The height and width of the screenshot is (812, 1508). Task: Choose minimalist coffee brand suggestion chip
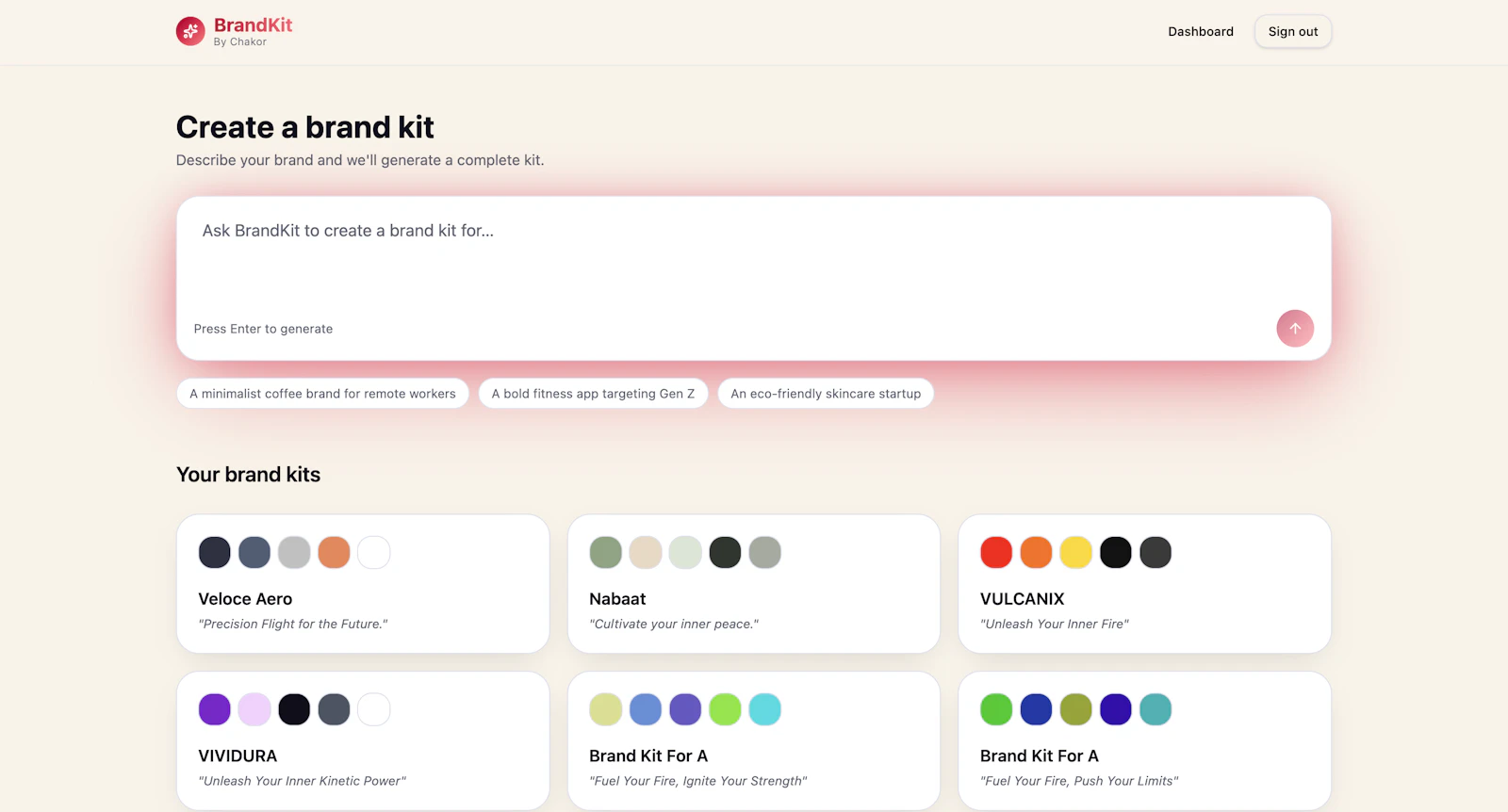click(x=322, y=394)
